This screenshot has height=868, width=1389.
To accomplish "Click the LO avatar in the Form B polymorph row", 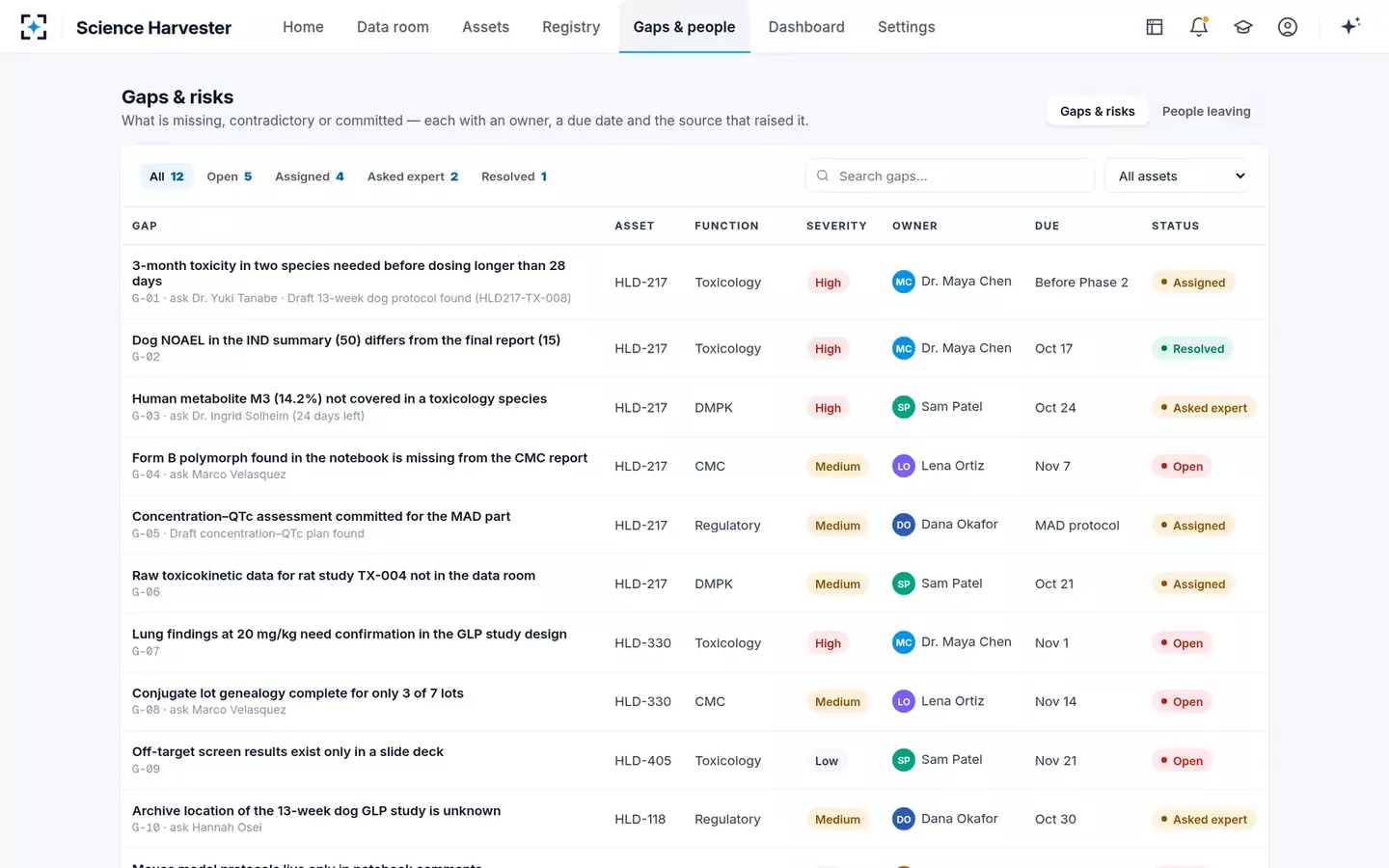I will pyautogui.click(x=904, y=466).
